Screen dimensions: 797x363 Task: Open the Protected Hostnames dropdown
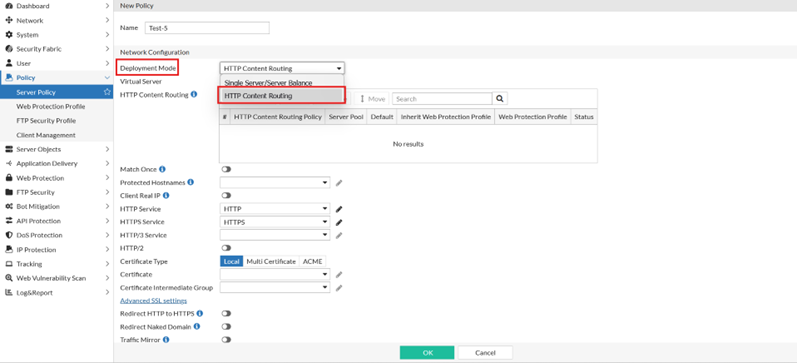(275, 182)
